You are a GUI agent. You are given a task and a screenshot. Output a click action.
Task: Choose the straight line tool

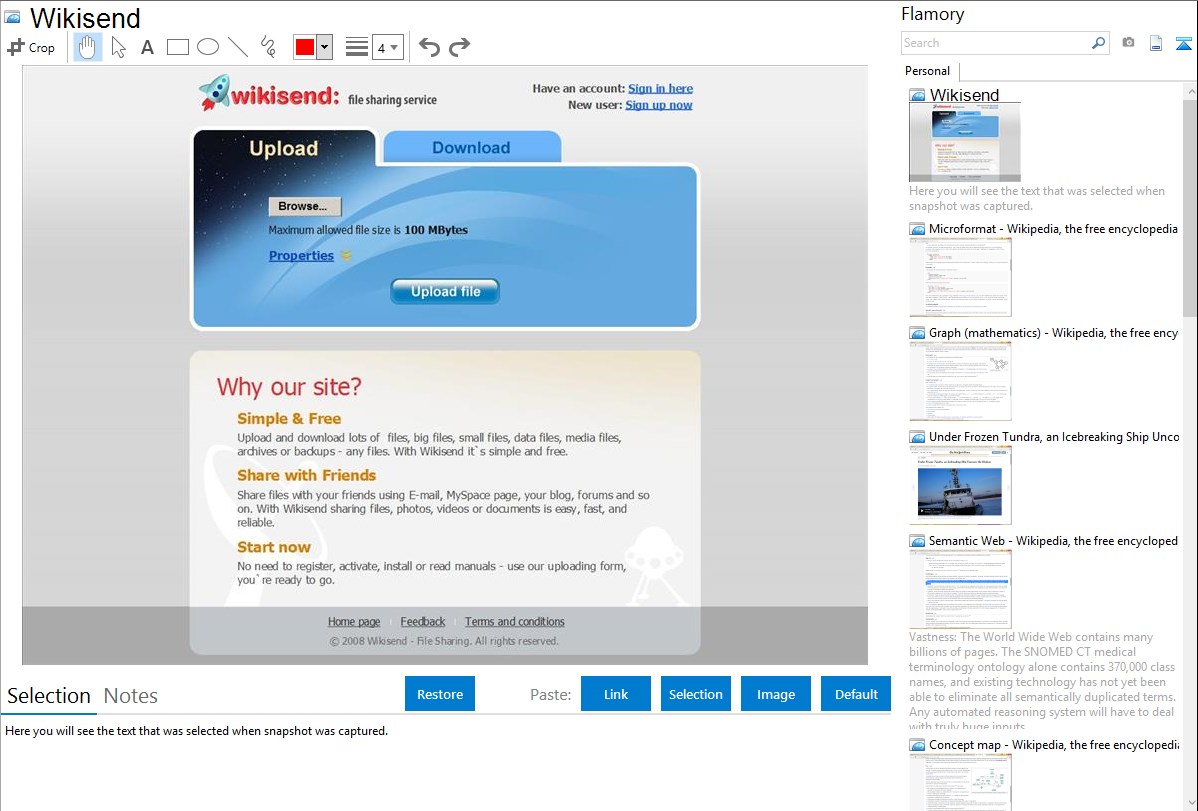coord(238,47)
